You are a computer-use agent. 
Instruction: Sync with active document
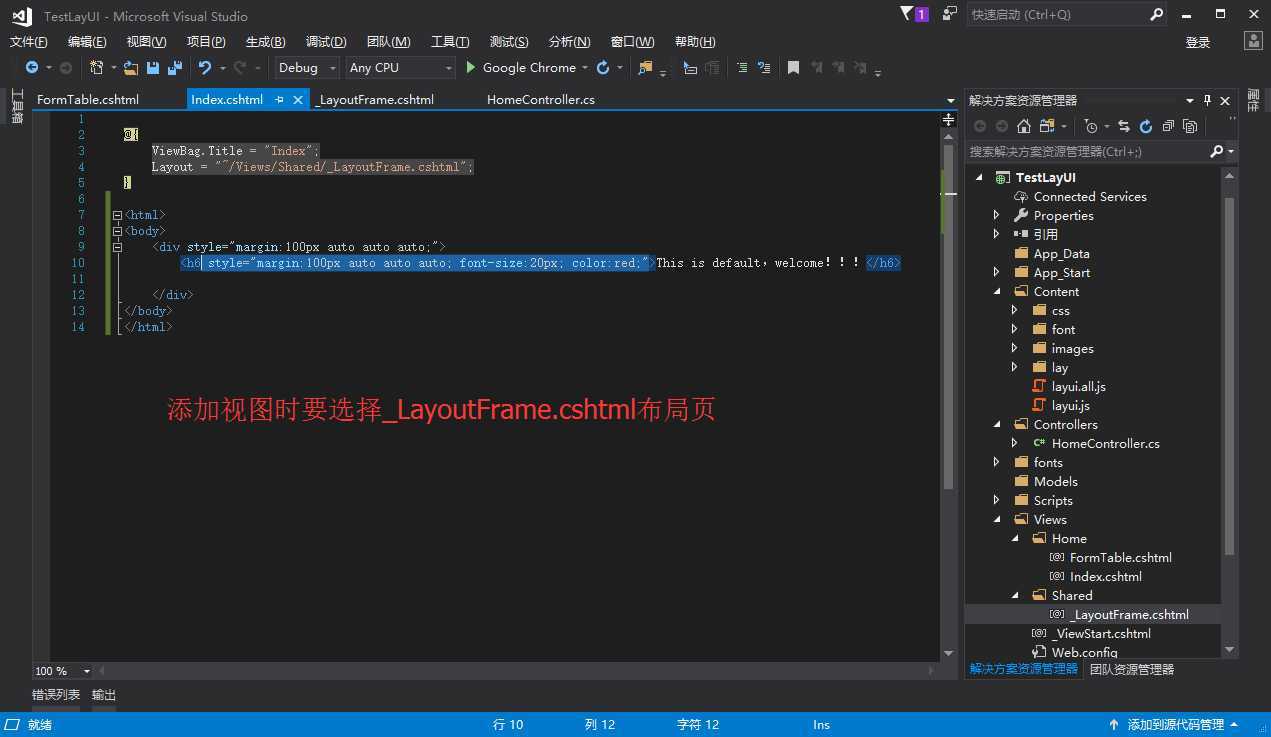click(x=1124, y=126)
